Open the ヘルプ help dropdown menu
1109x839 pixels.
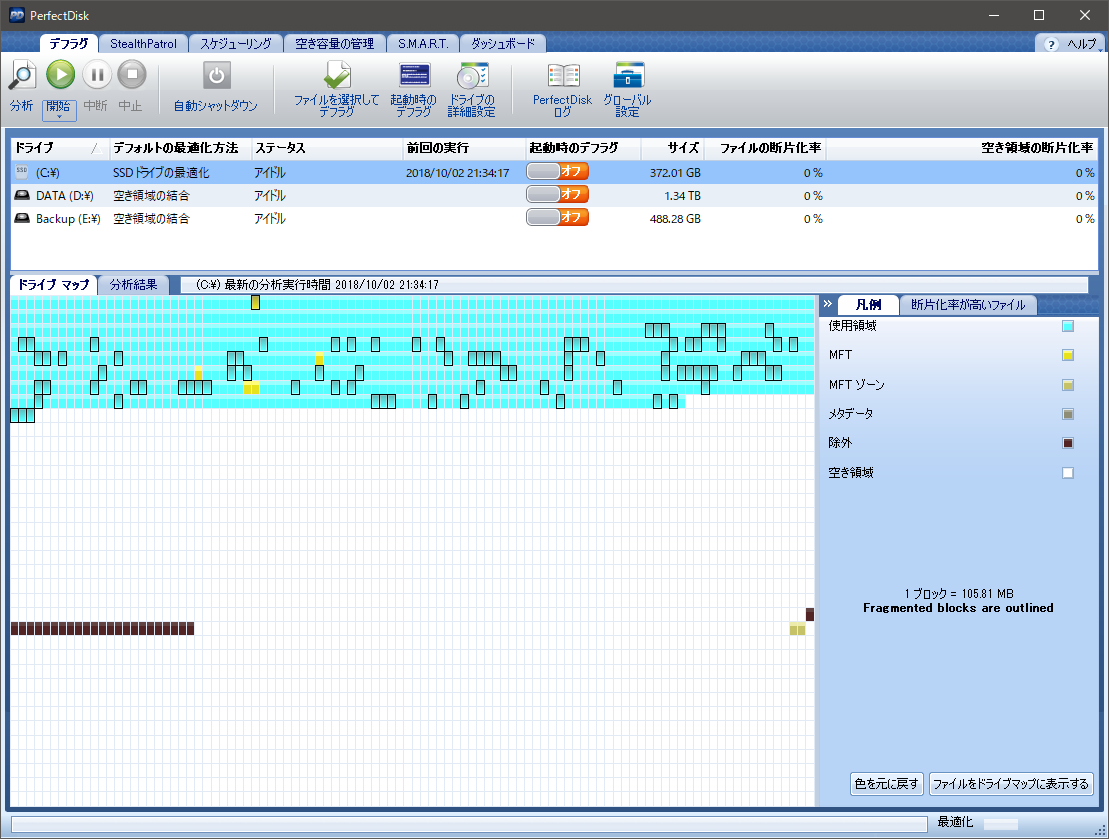(1084, 44)
